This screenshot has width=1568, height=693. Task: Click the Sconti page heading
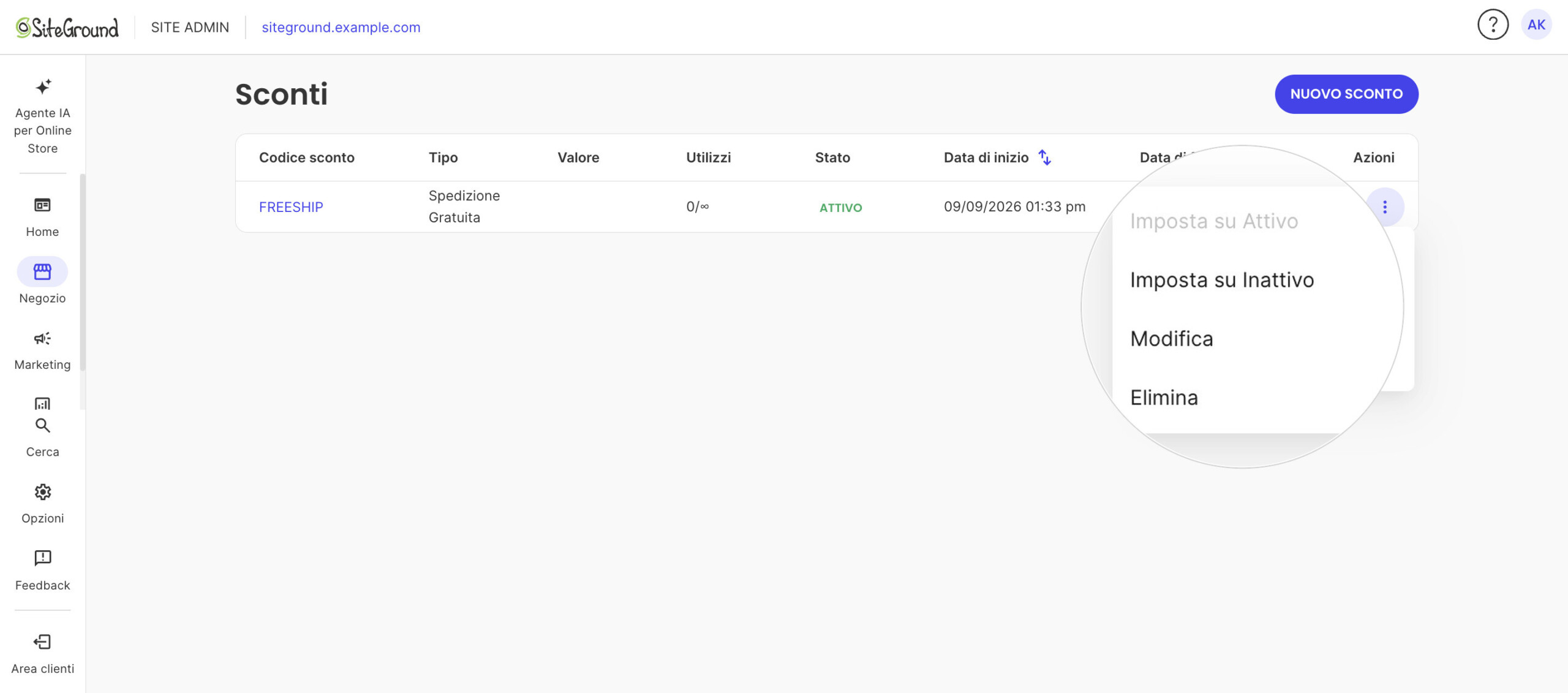pos(282,94)
